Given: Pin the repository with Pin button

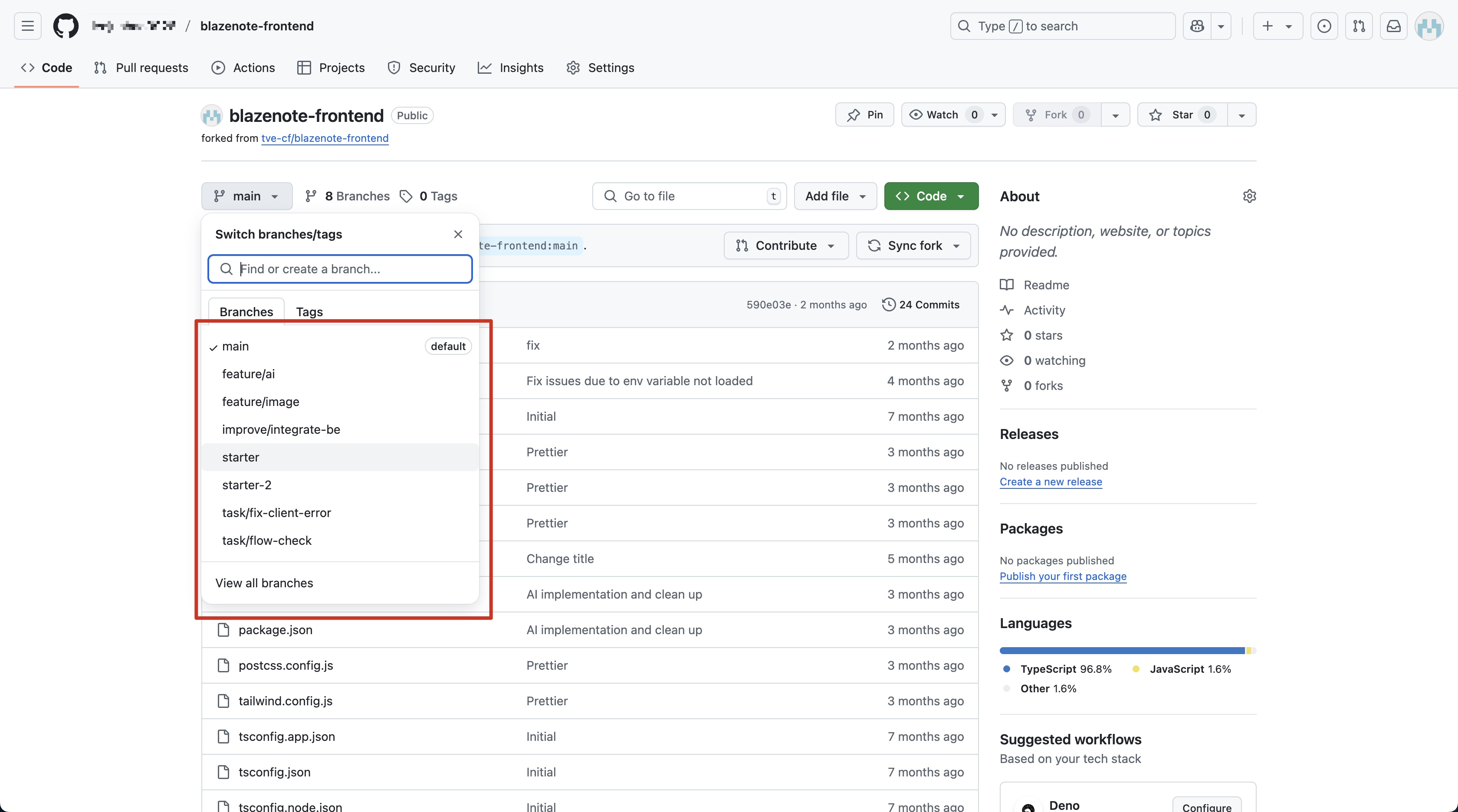Looking at the screenshot, I should (x=864, y=115).
